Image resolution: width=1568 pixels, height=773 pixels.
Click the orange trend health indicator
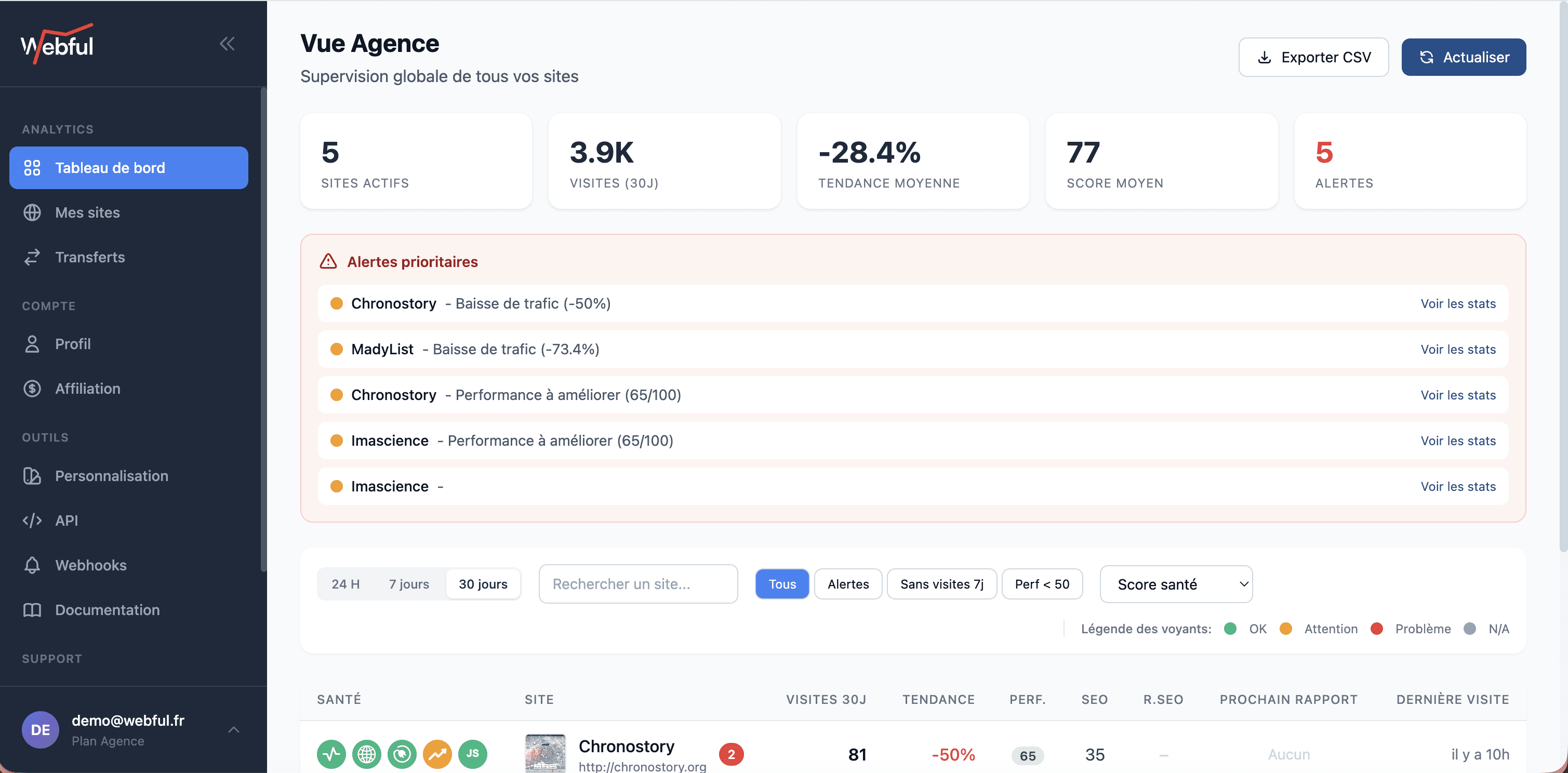(437, 754)
